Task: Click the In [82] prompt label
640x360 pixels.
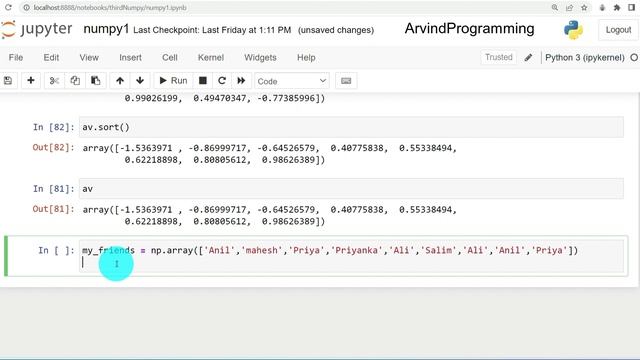Action: tap(53, 127)
